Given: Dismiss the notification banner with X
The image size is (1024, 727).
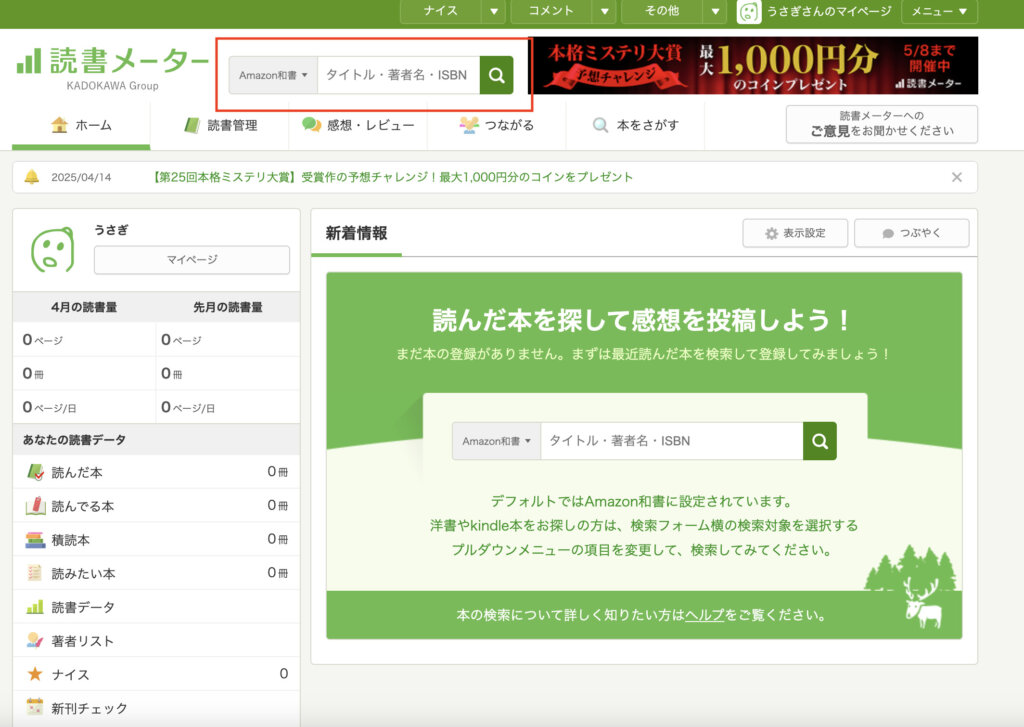Looking at the screenshot, I should (956, 177).
